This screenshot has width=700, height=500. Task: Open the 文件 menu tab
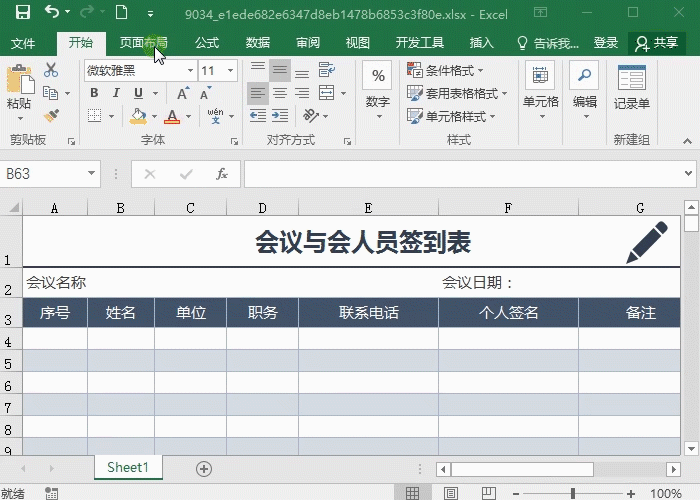click(23, 43)
